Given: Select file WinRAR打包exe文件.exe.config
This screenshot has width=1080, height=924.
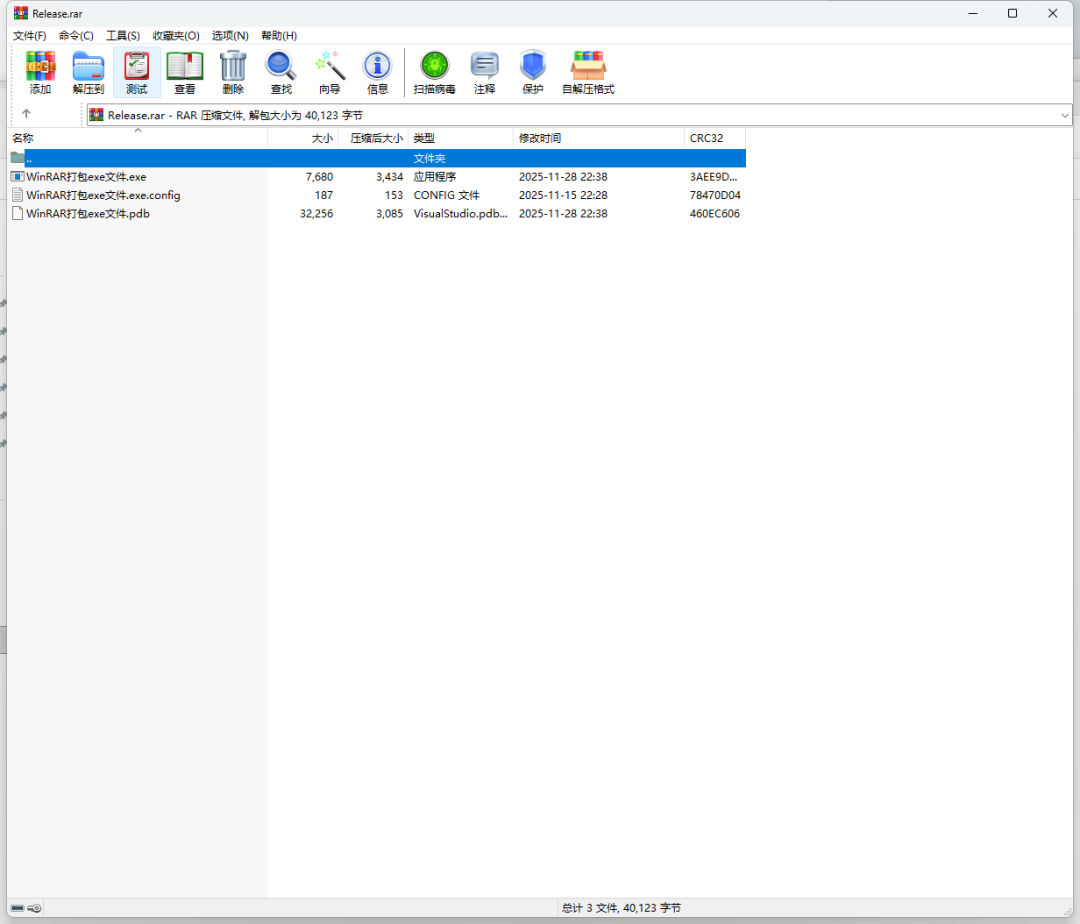Looking at the screenshot, I should click(103, 196).
